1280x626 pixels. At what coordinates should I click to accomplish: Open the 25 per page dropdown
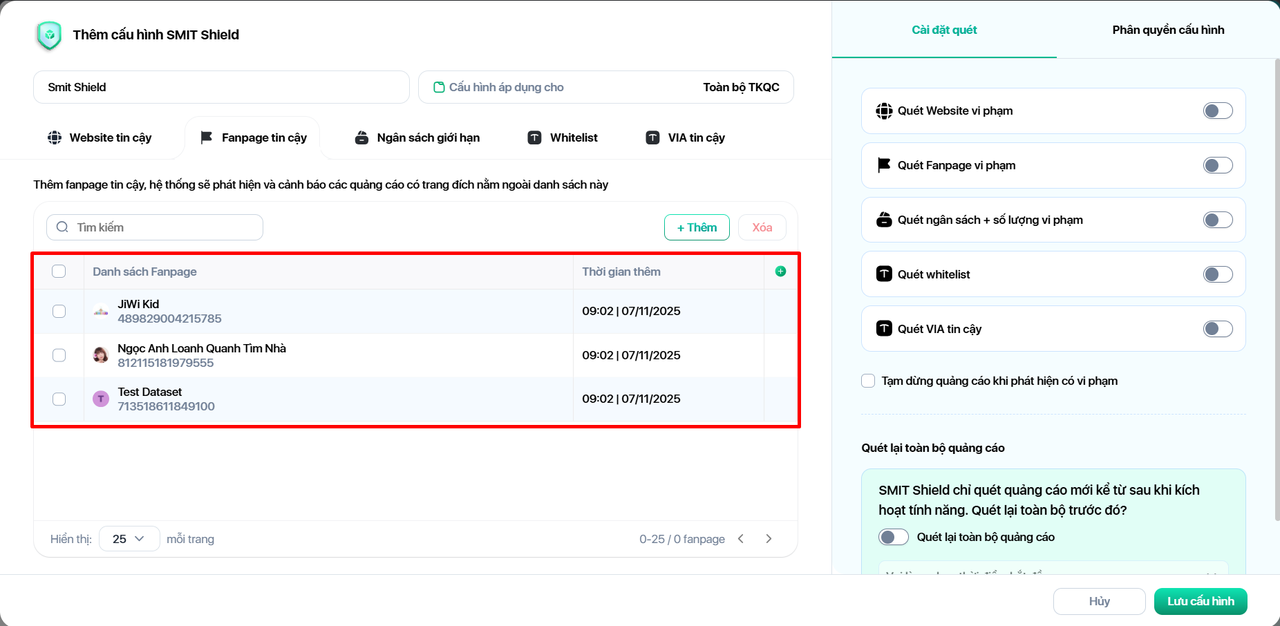[129, 539]
